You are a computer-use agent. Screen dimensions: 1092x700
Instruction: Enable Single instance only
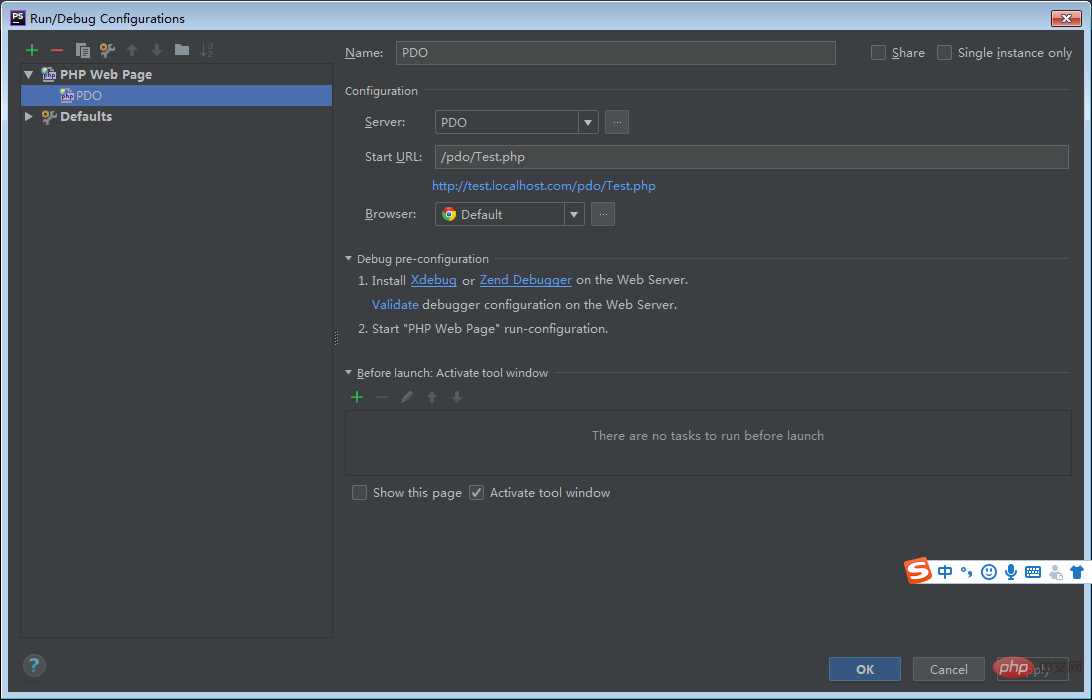(944, 52)
